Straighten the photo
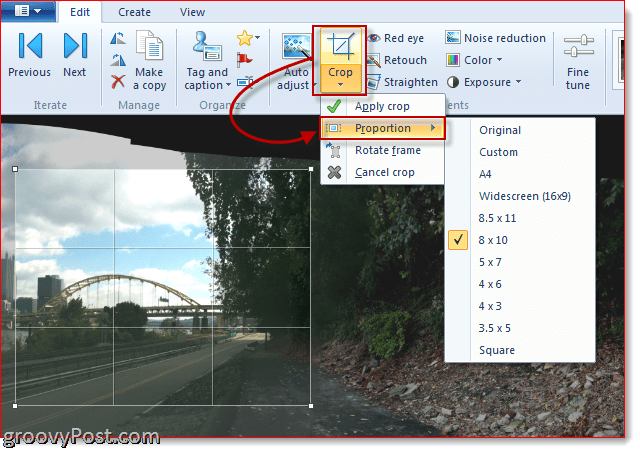 pos(402,82)
